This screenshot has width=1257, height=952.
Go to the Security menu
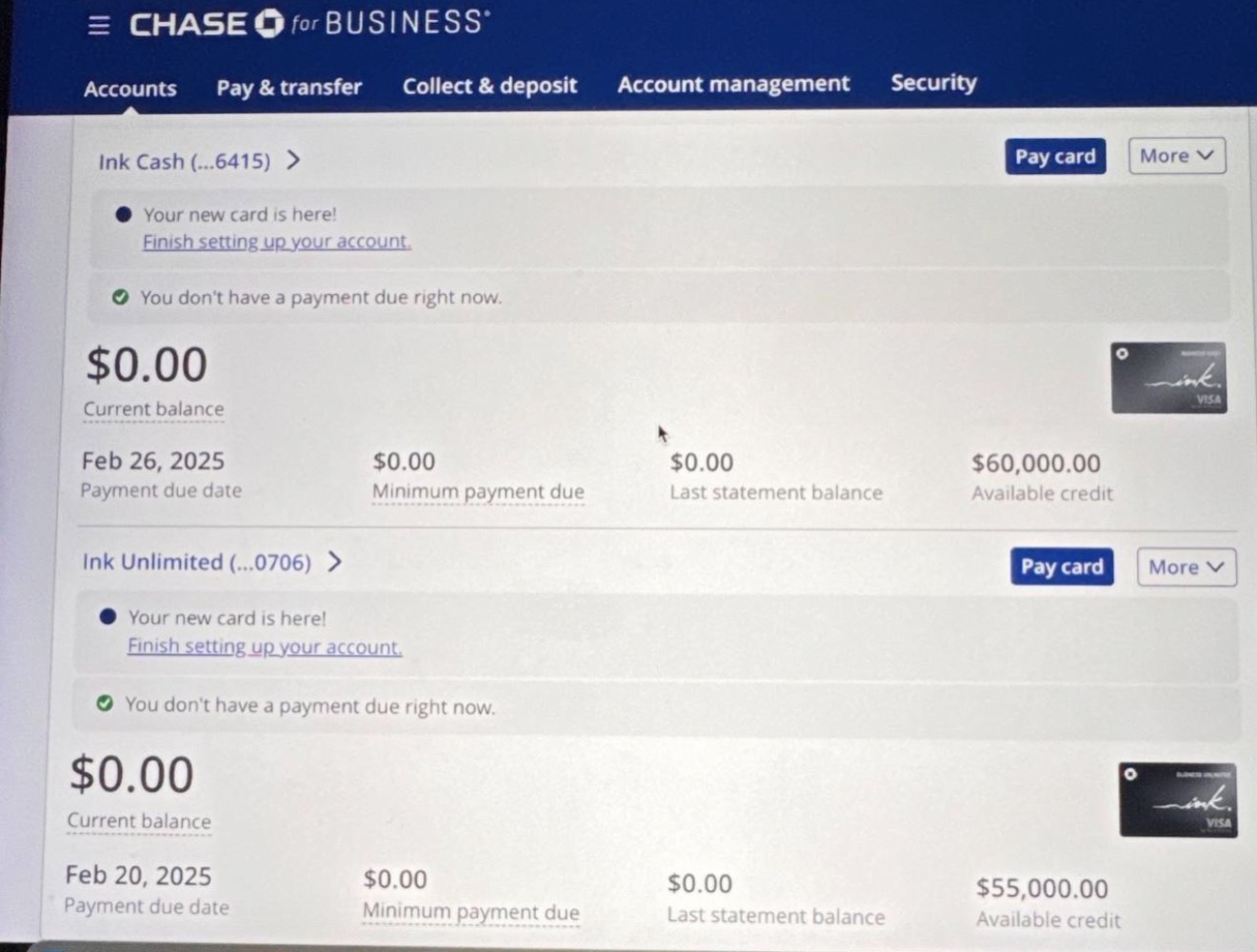[933, 83]
